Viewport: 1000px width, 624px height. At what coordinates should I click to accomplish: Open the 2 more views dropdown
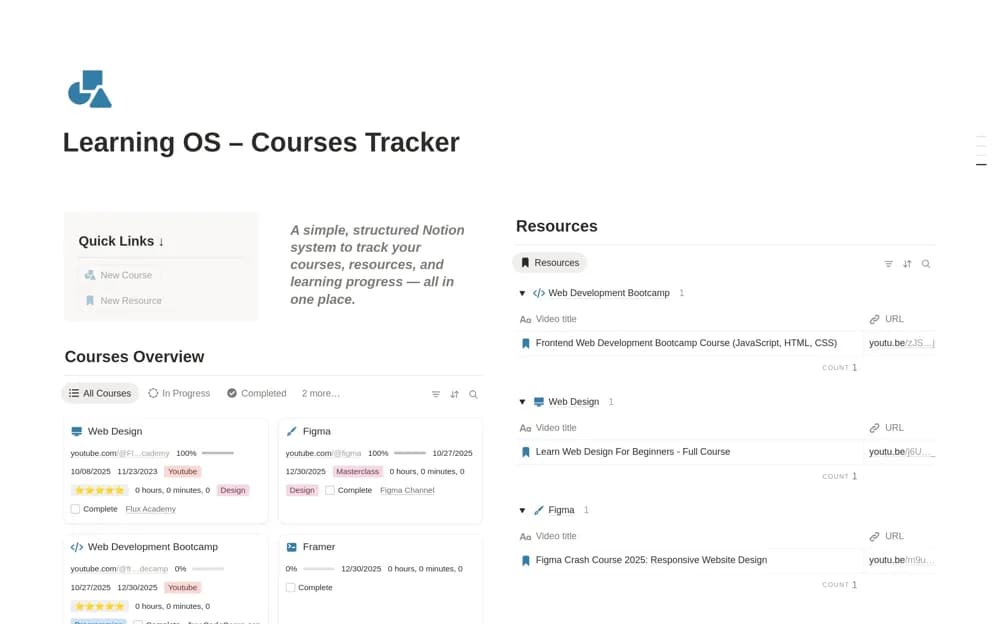321,393
